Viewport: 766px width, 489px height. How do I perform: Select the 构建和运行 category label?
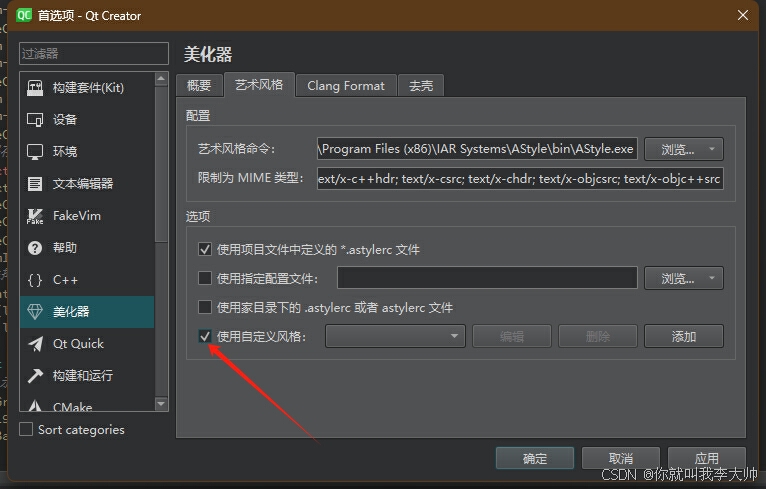(x=83, y=376)
